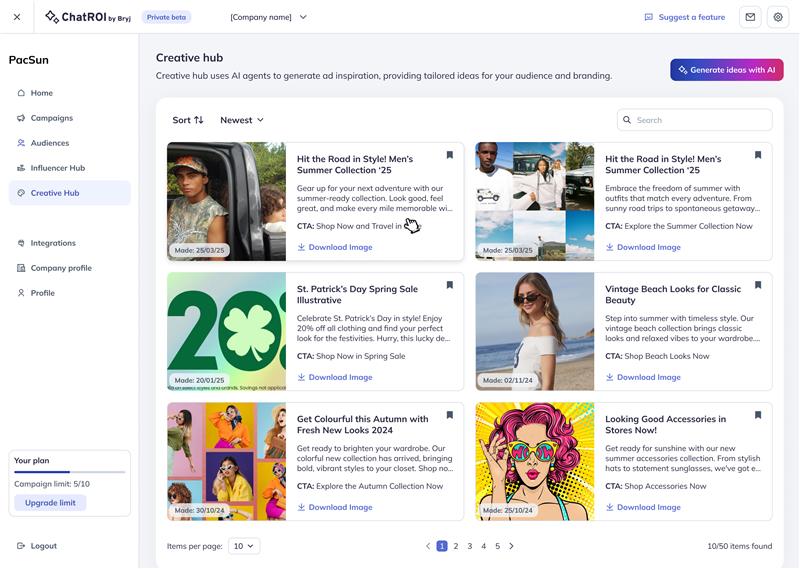Click Logout in sidebar

coord(37,546)
